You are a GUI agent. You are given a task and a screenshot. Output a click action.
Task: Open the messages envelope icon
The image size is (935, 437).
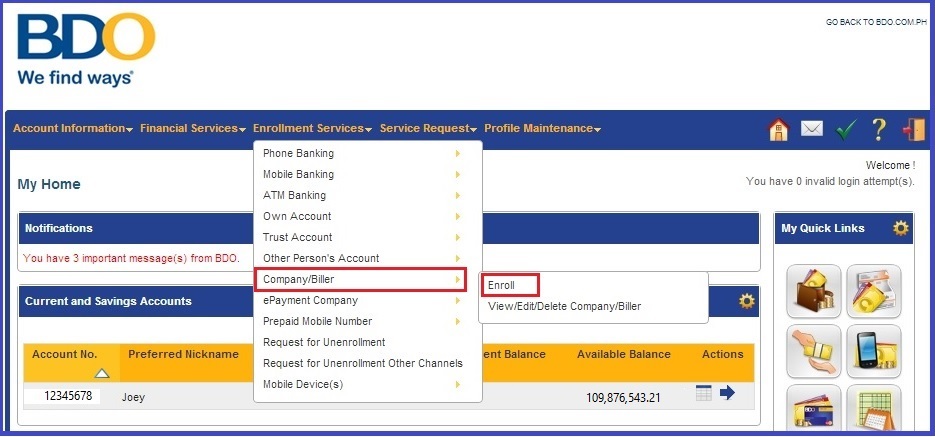click(x=812, y=129)
